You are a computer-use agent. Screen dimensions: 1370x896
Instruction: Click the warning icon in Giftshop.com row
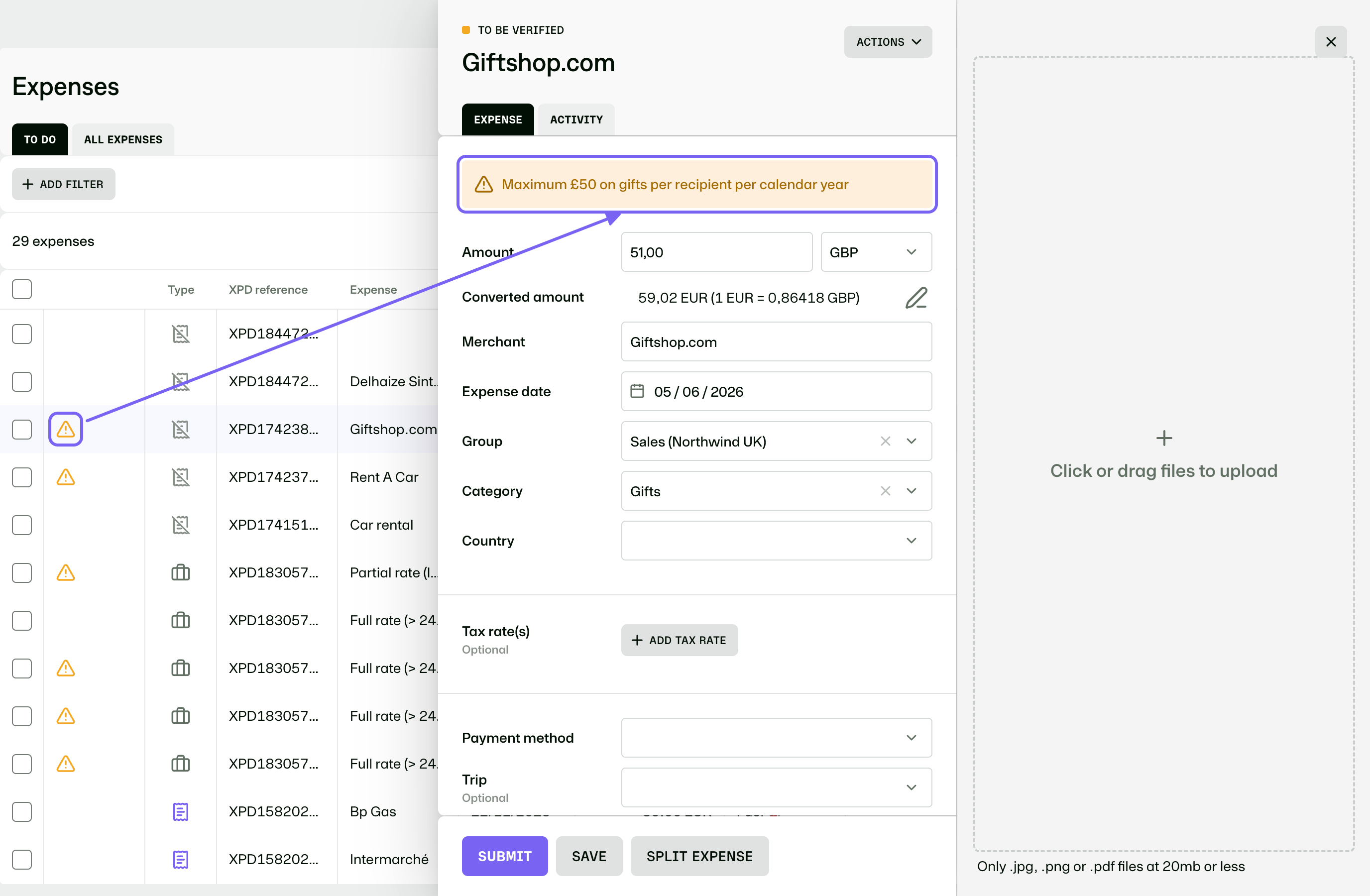point(66,429)
